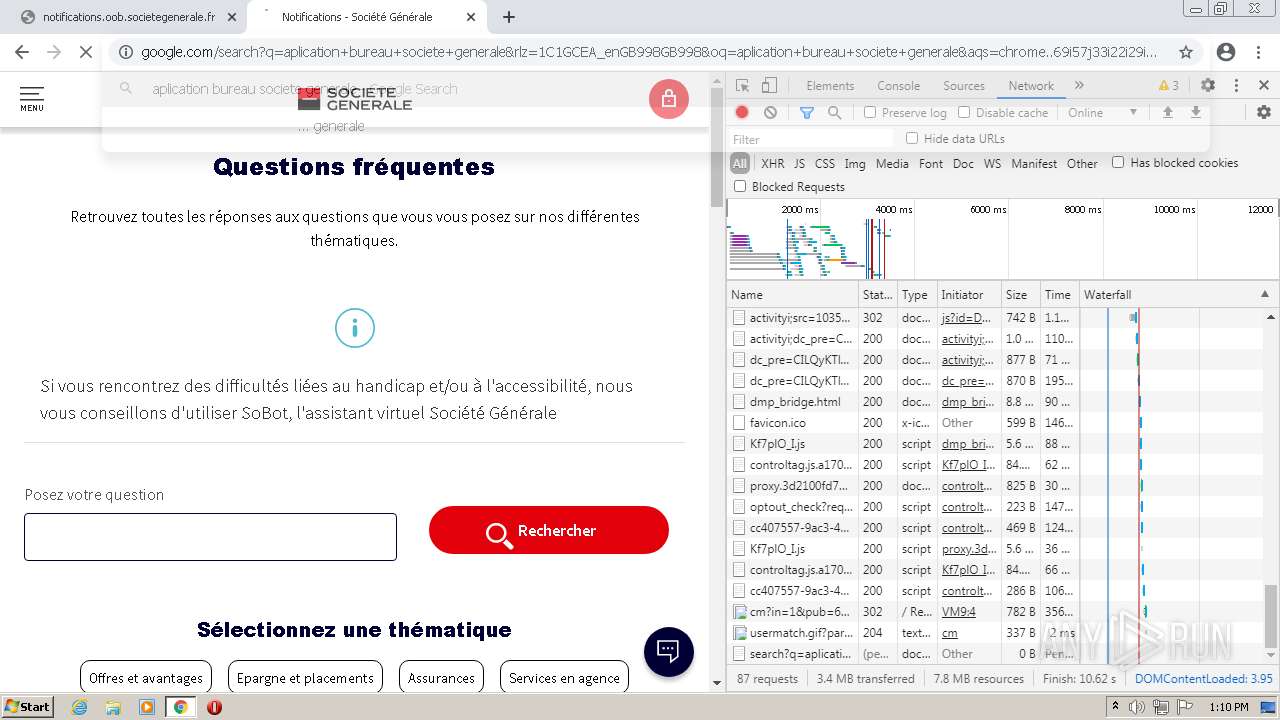The width and height of the screenshot is (1280, 720).
Task: Open the network search magnifier icon
Action: point(834,113)
